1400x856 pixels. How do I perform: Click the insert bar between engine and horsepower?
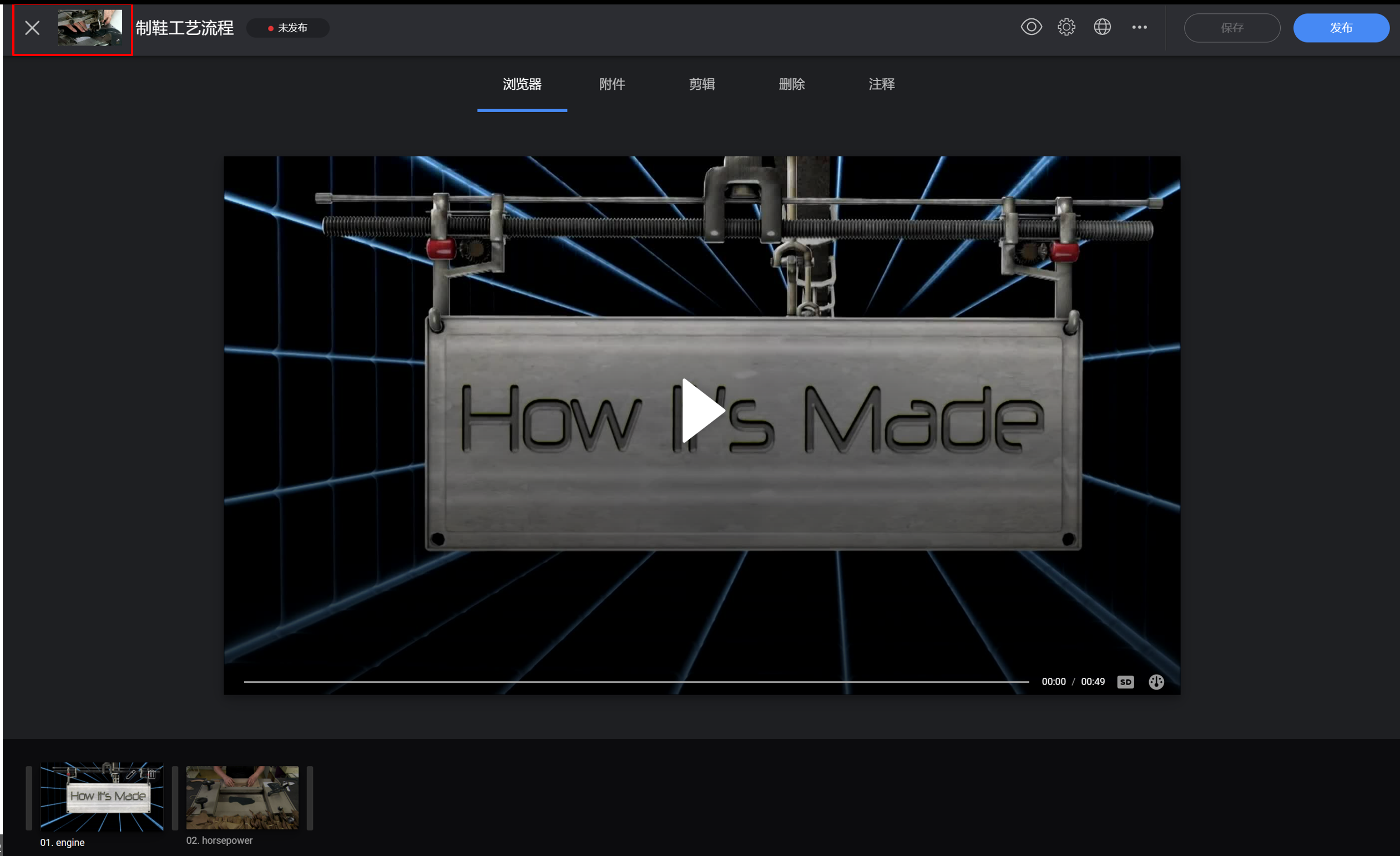coord(175,798)
